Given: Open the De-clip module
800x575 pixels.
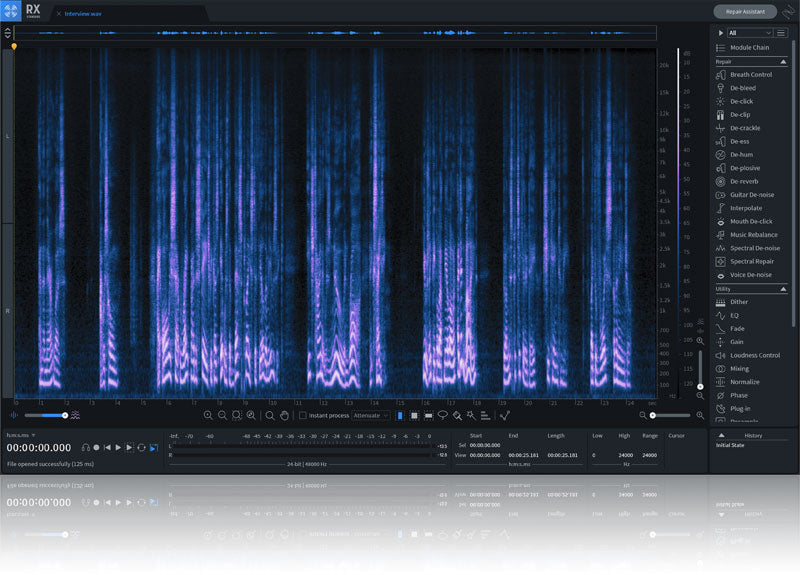Looking at the screenshot, I should tap(733, 115).
